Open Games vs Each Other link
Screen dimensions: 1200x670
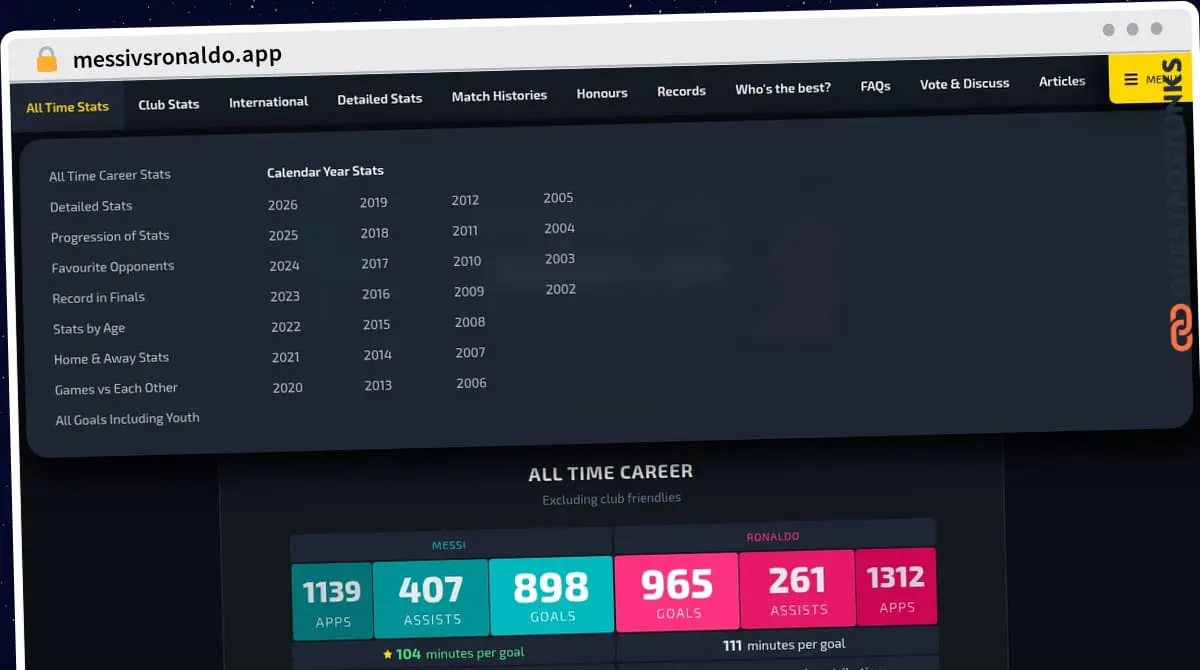click(x=116, y=388)
